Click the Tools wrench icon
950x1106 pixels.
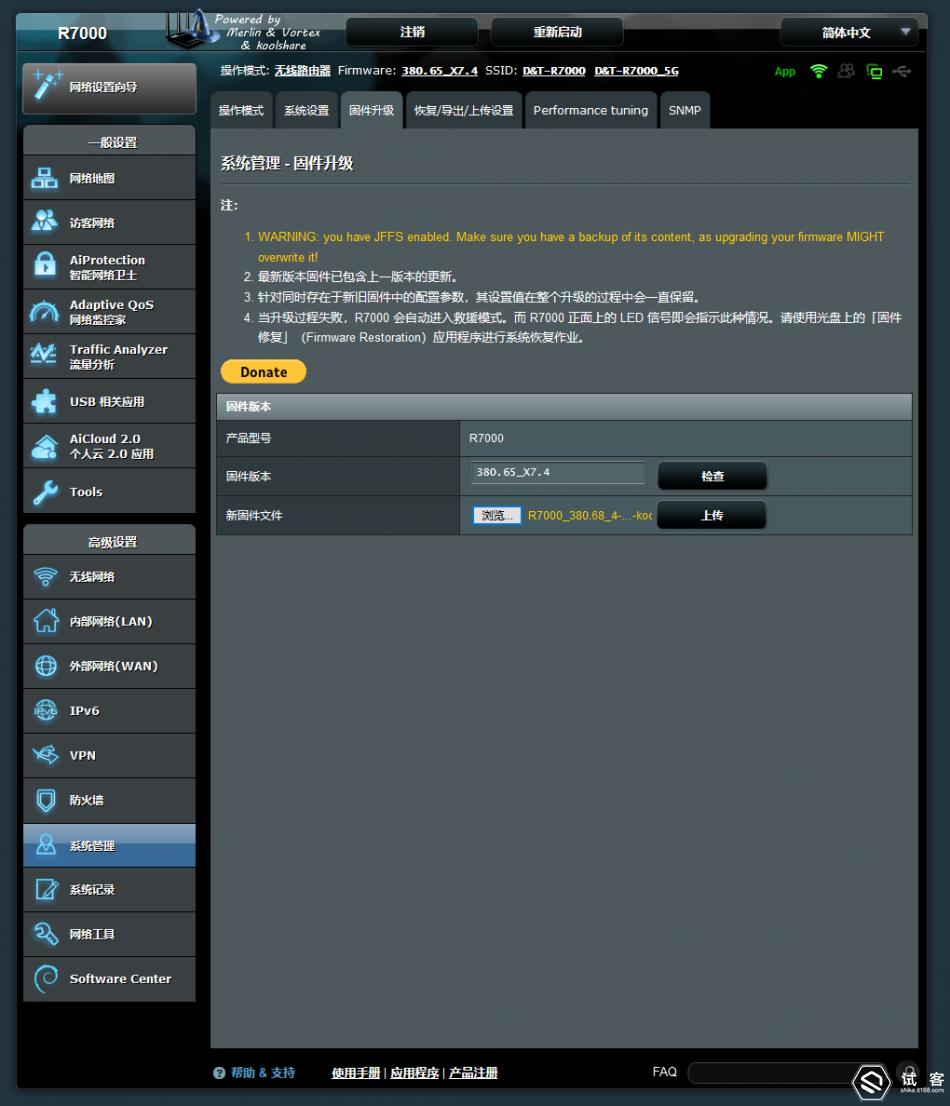coord(46,492)
